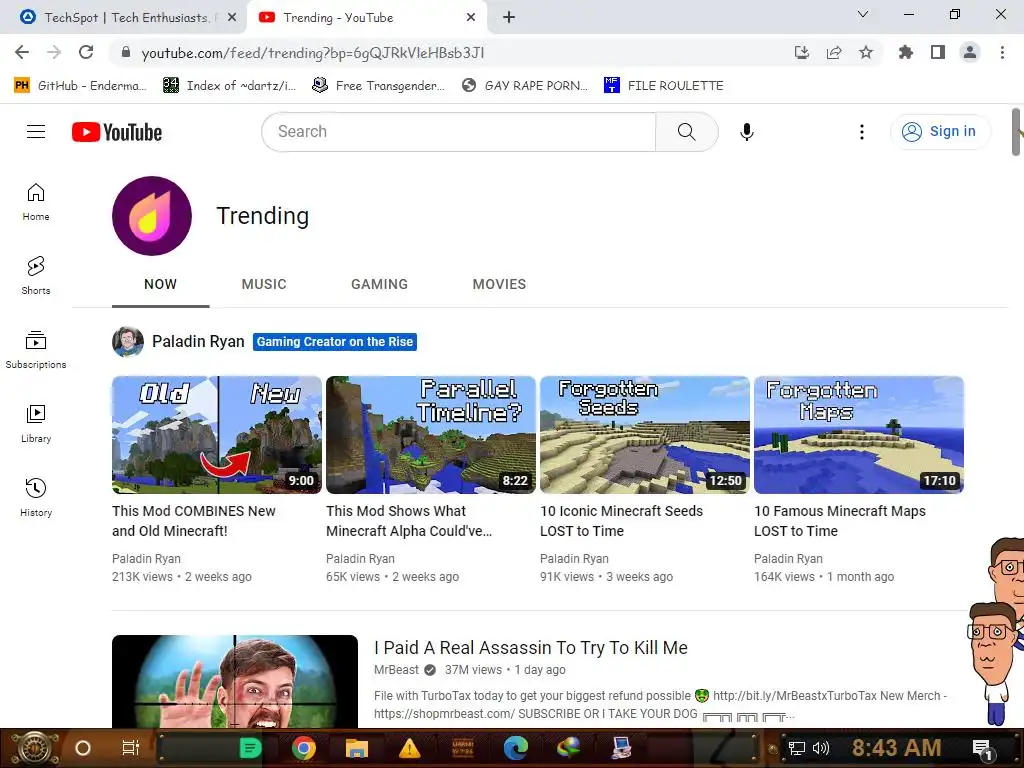Go to Home in the sidebar
Image resolution: width=1024 pixels, height=768 pixels.
point(36,202)
